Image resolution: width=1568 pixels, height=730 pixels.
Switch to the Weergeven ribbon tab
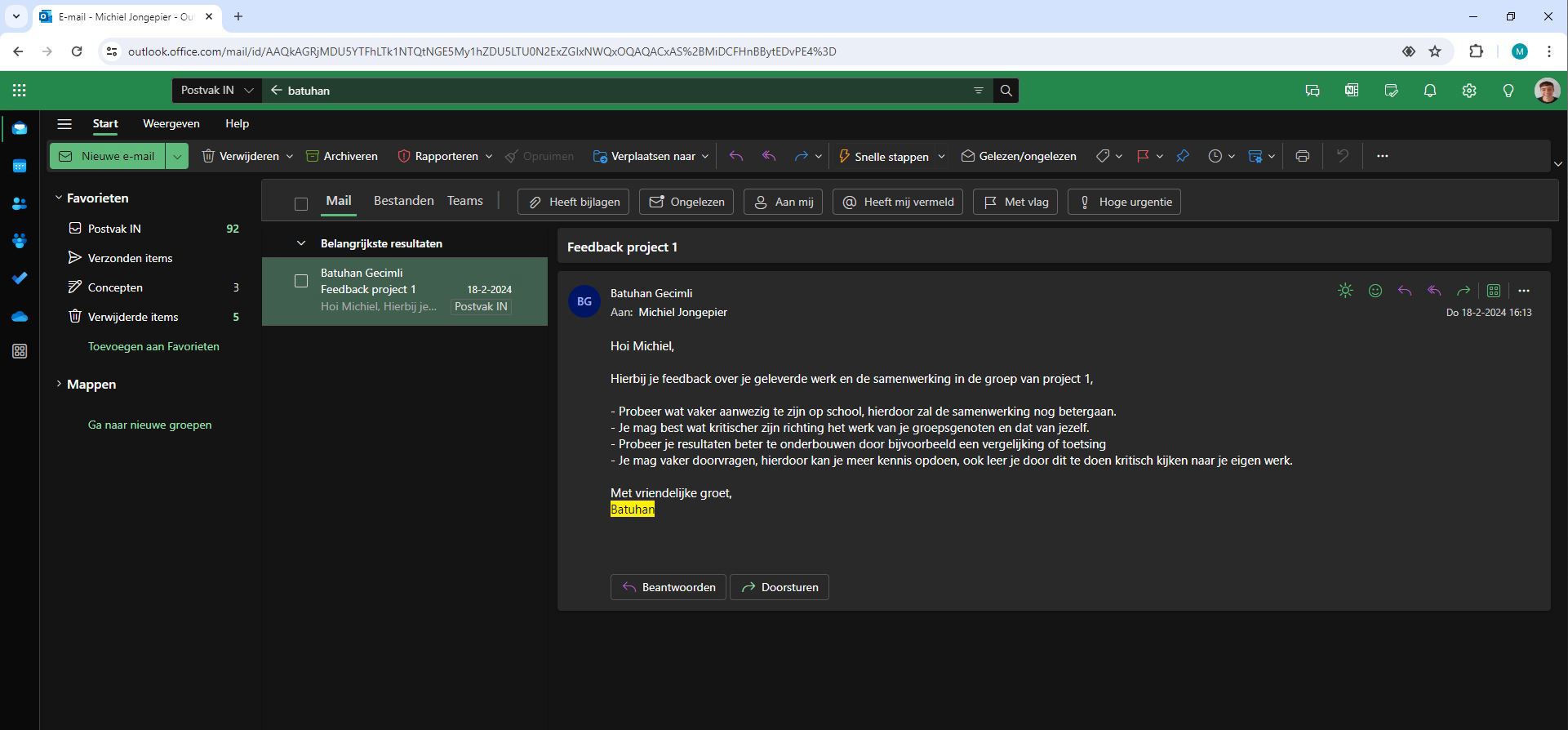pos(171,124)
